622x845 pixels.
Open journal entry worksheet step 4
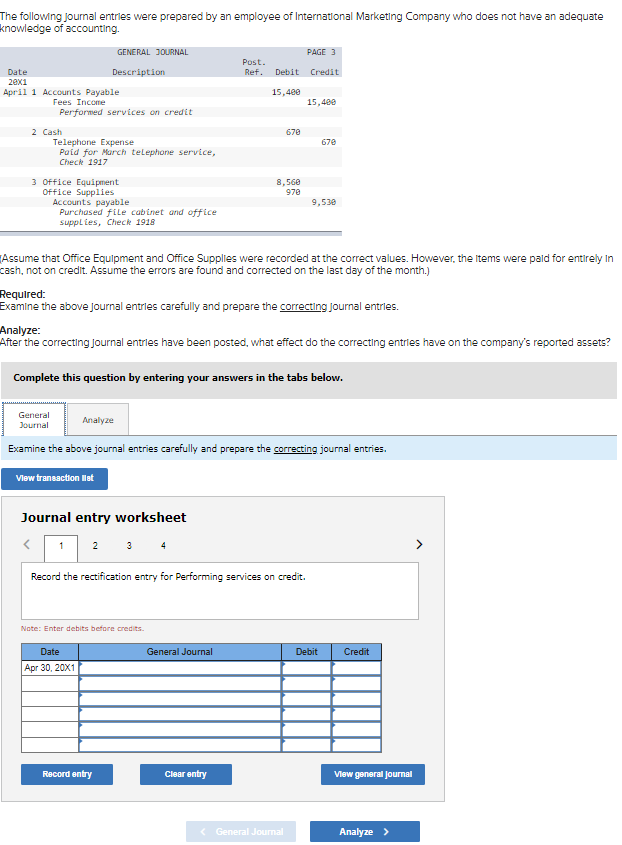[x=163, y=546]
